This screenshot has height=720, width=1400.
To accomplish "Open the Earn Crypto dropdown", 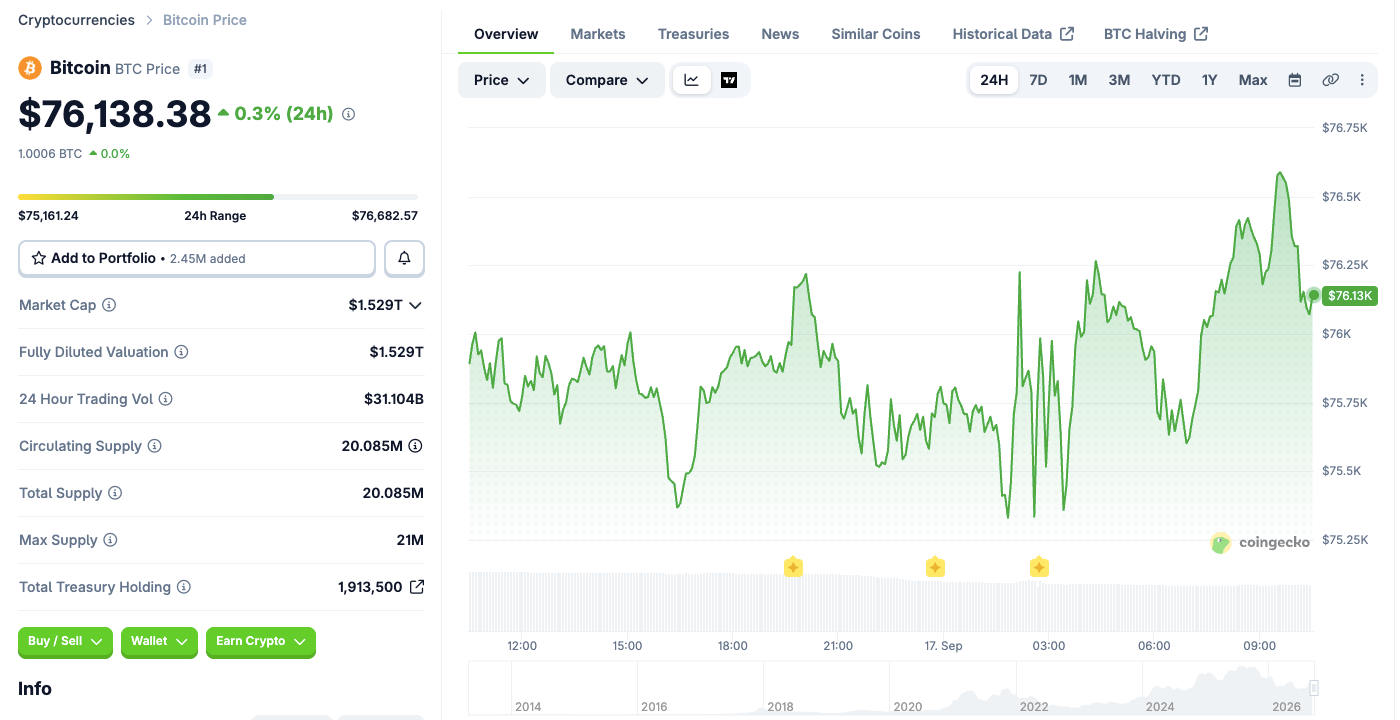I will click(x=261, y=642).
